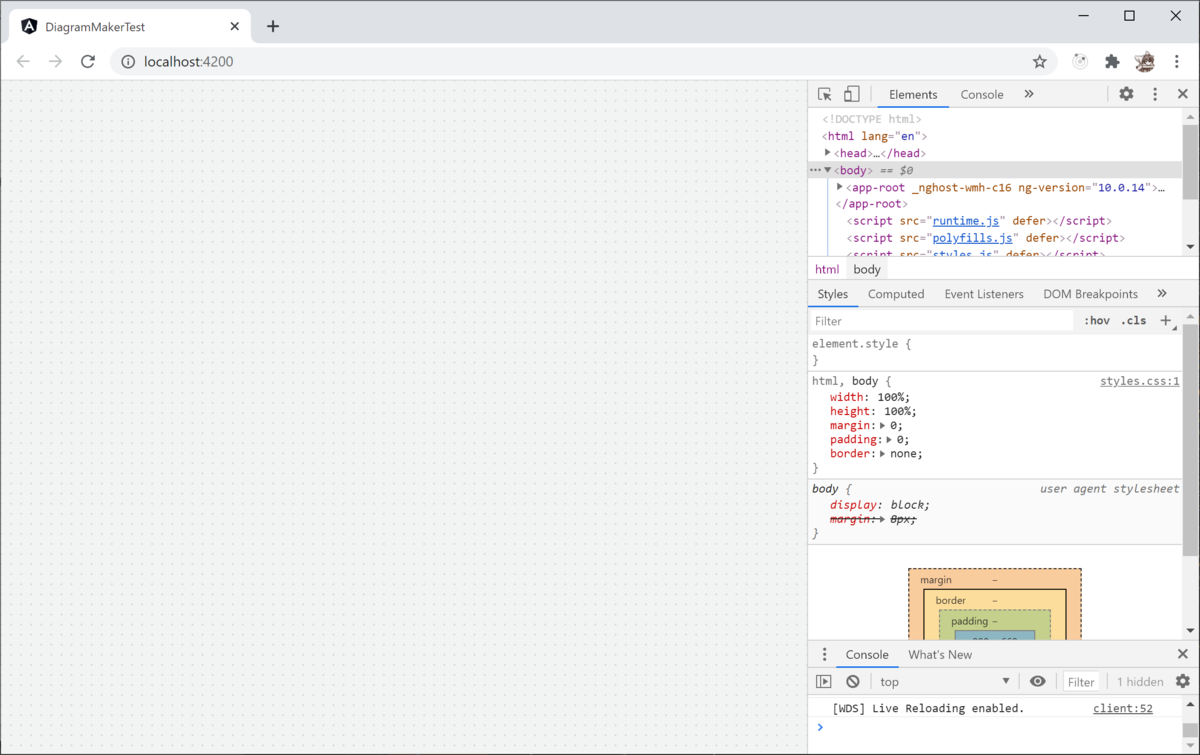
Task: Open console settings gear icon
Action: tap(1183, 682)
